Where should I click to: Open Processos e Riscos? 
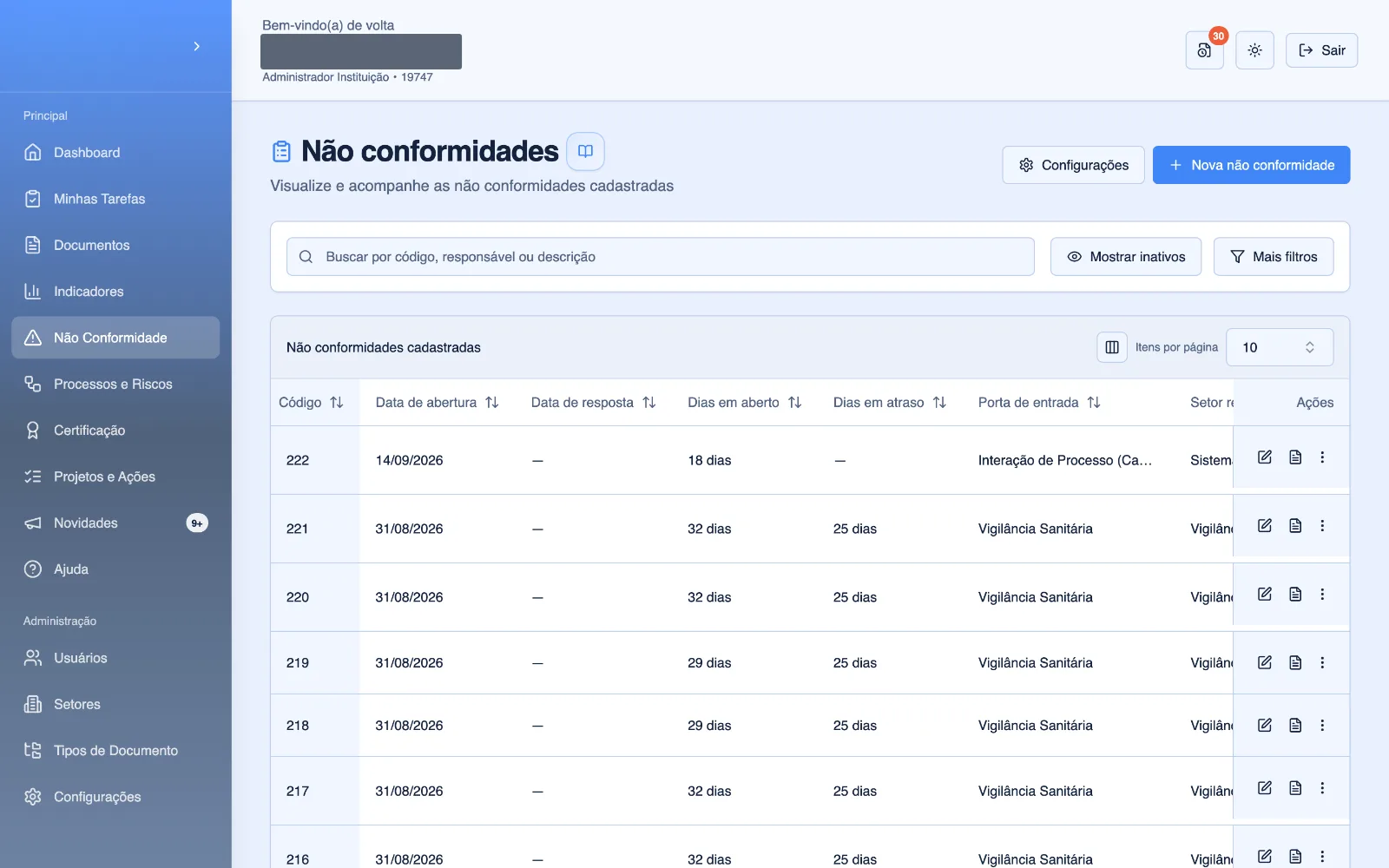pos(115,385)
